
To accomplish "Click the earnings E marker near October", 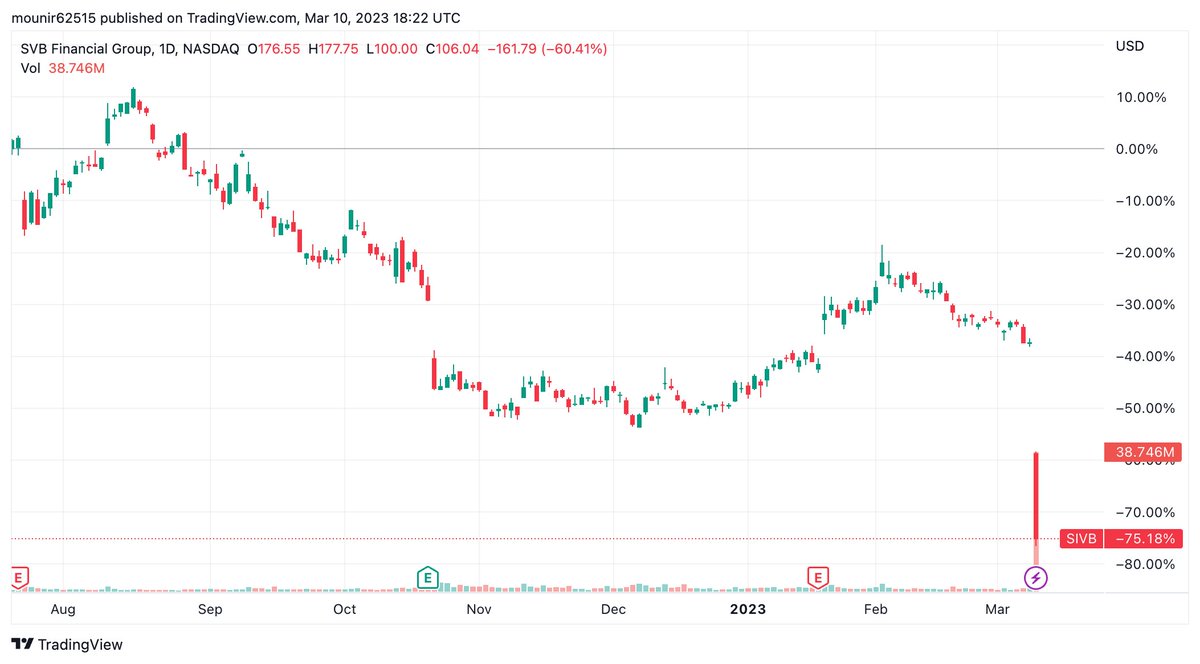I will [427, 577].
